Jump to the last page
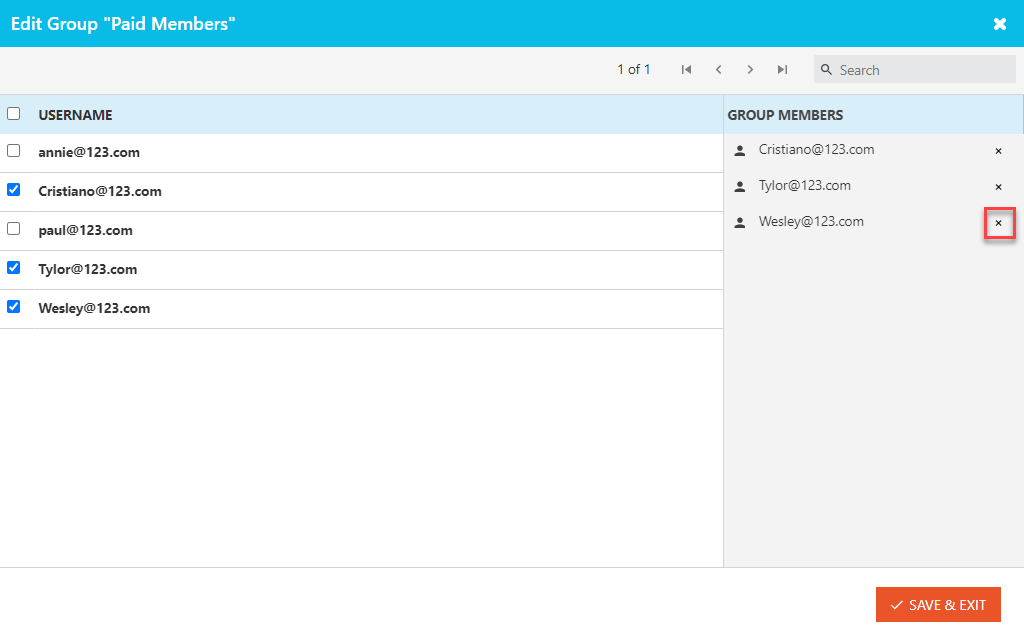The height and width of the screenshot is (642, 1024). [x=782, y=70]
